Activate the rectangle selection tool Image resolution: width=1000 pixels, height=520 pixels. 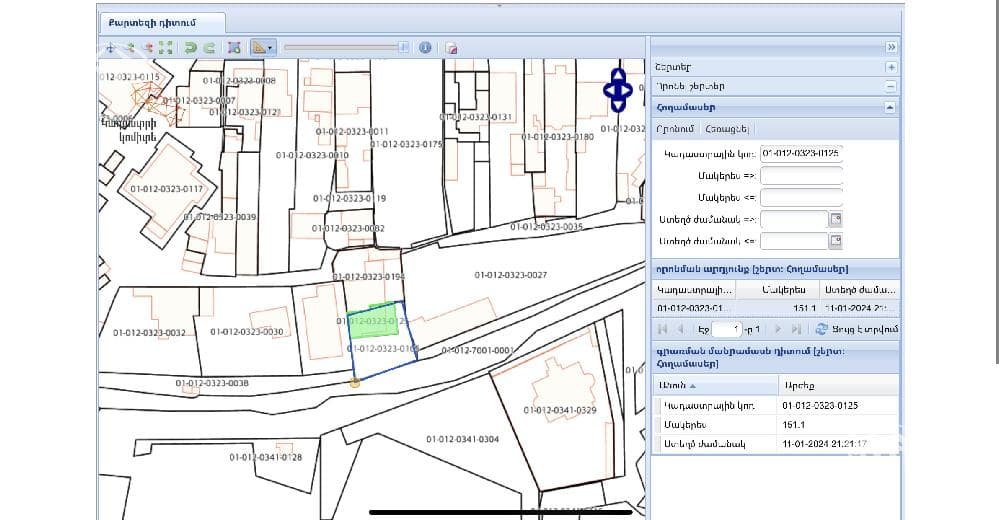click(234, 48)
